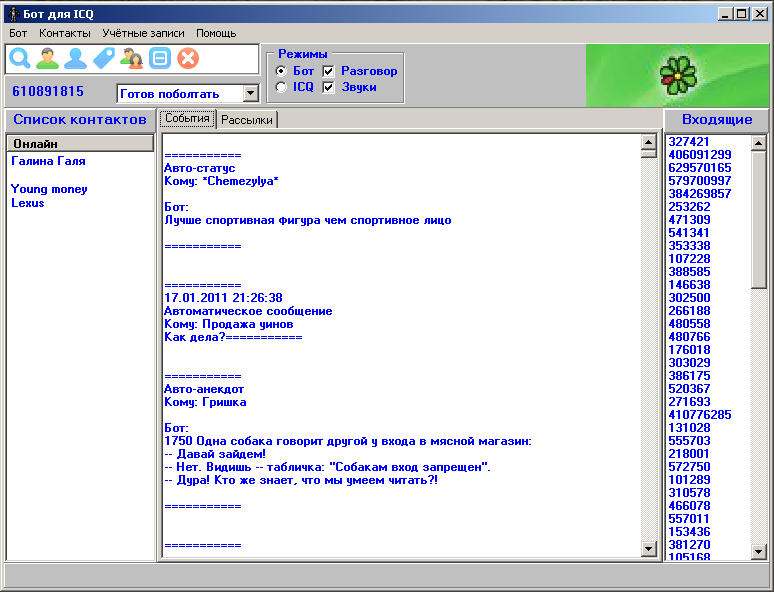Select incoming number 572750
The height and width of the screenshot is (592, 774).
tap(689, 467)
